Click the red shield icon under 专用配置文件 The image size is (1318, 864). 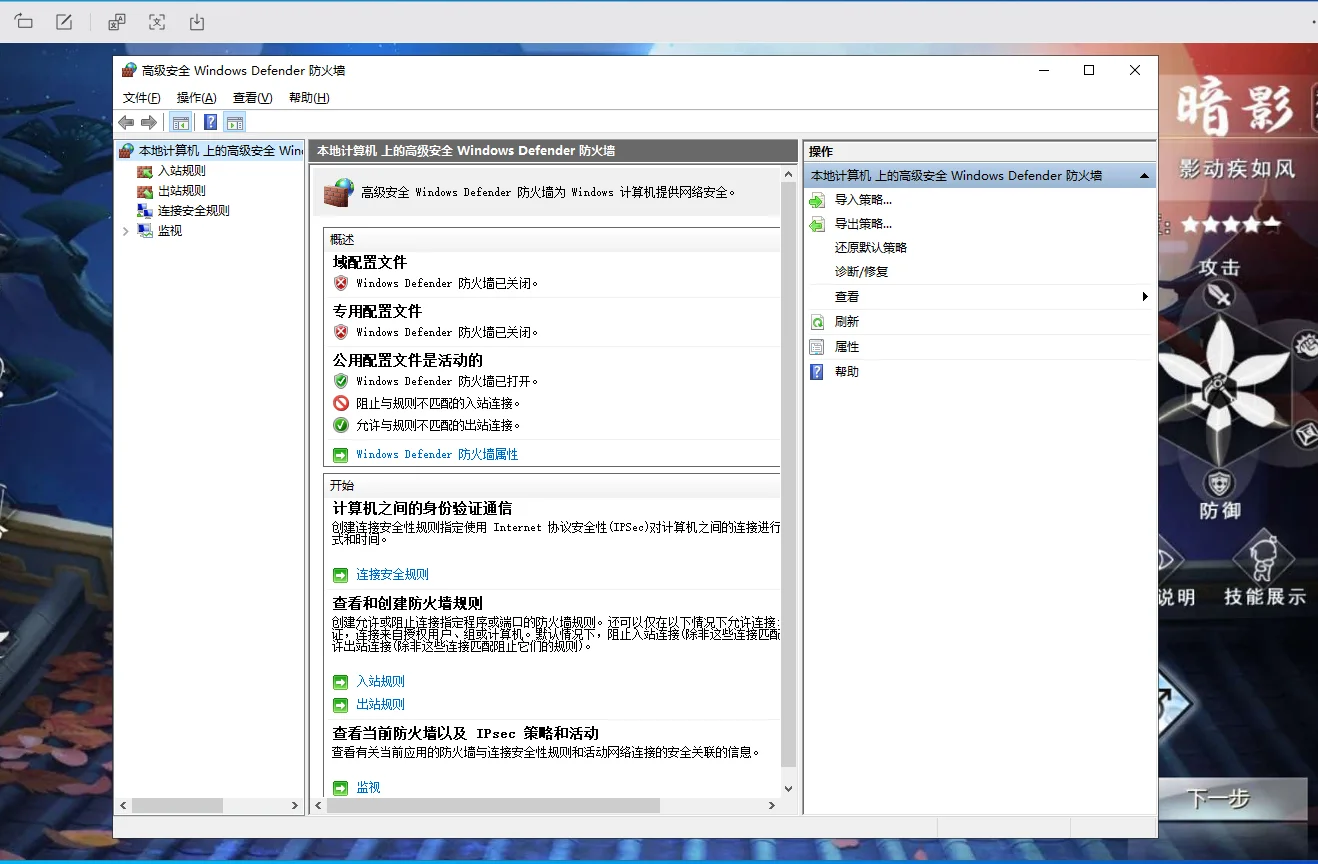341,332
